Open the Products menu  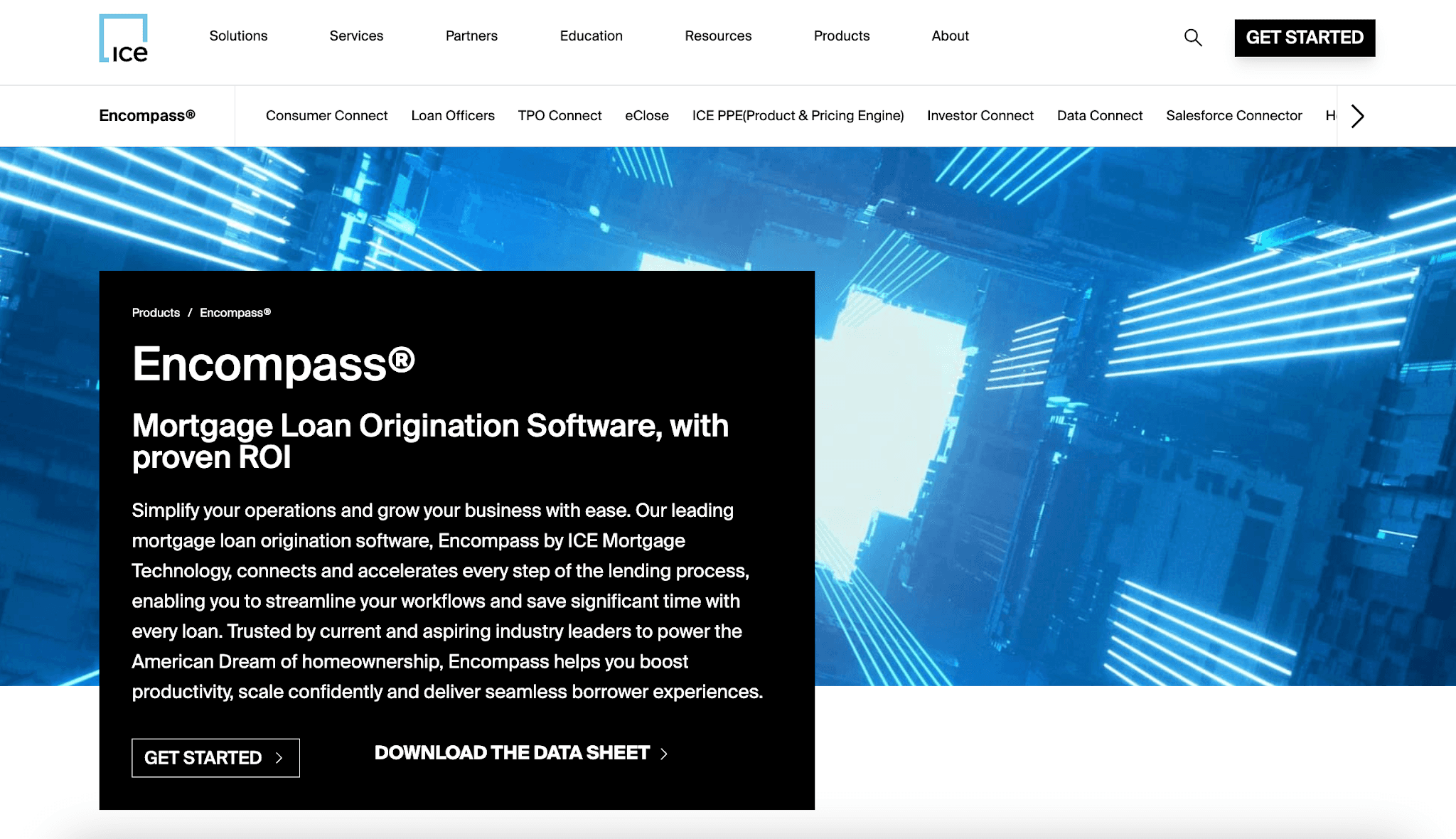tap(842, 36)
